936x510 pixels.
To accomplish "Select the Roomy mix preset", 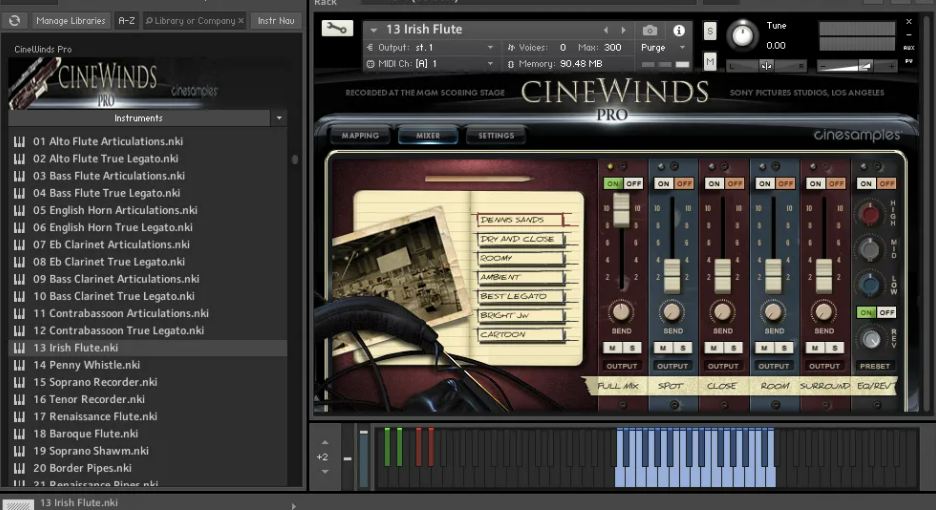I will click(521, 258).
